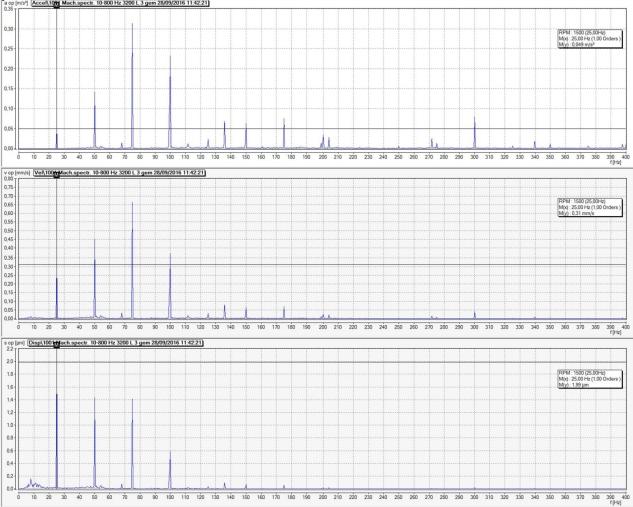Select the acceleration spectrum title label
This screenshot has width=633, height=507.
(x=120, y=3)
